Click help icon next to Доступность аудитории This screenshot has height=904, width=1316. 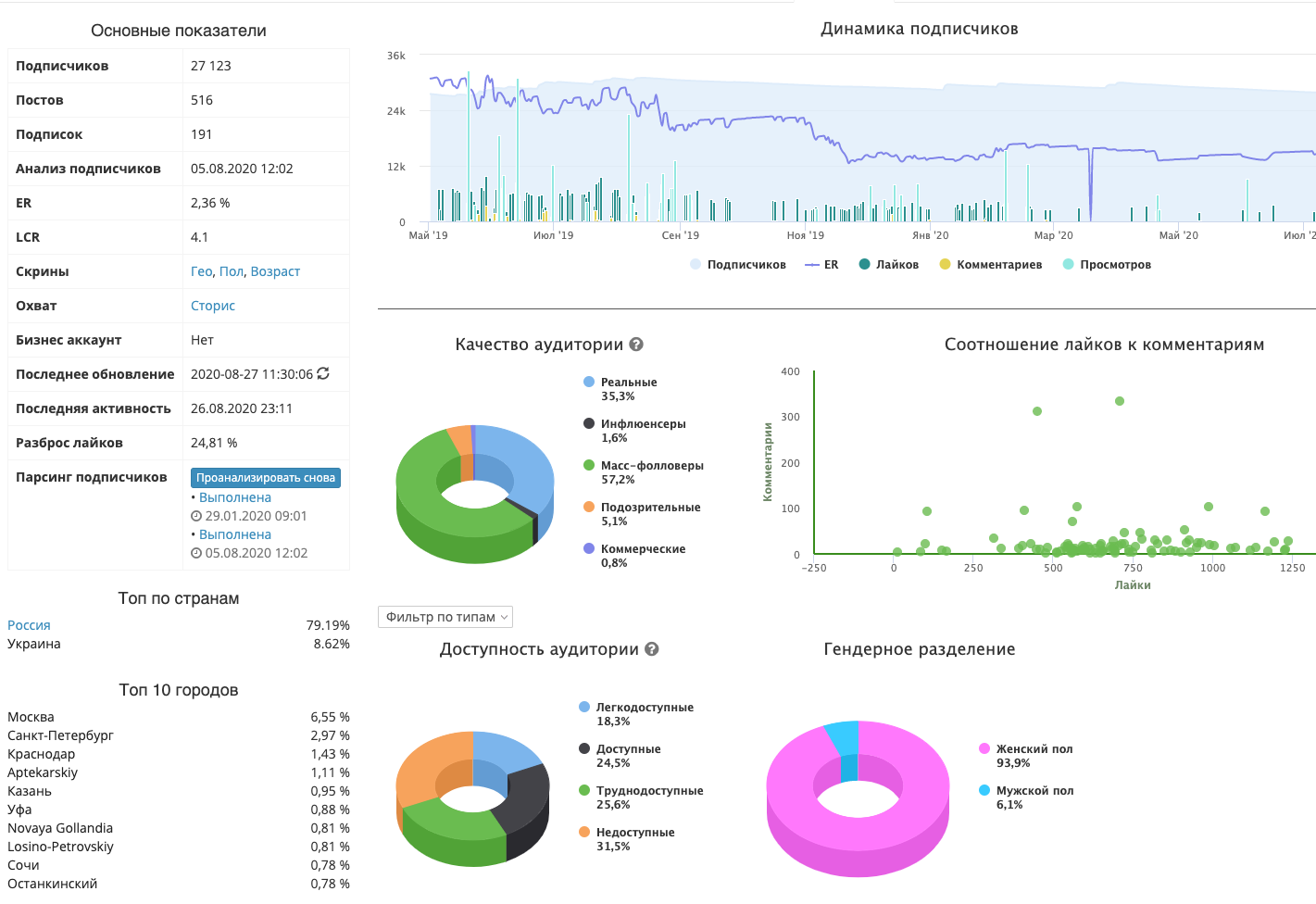coord(652,649)
